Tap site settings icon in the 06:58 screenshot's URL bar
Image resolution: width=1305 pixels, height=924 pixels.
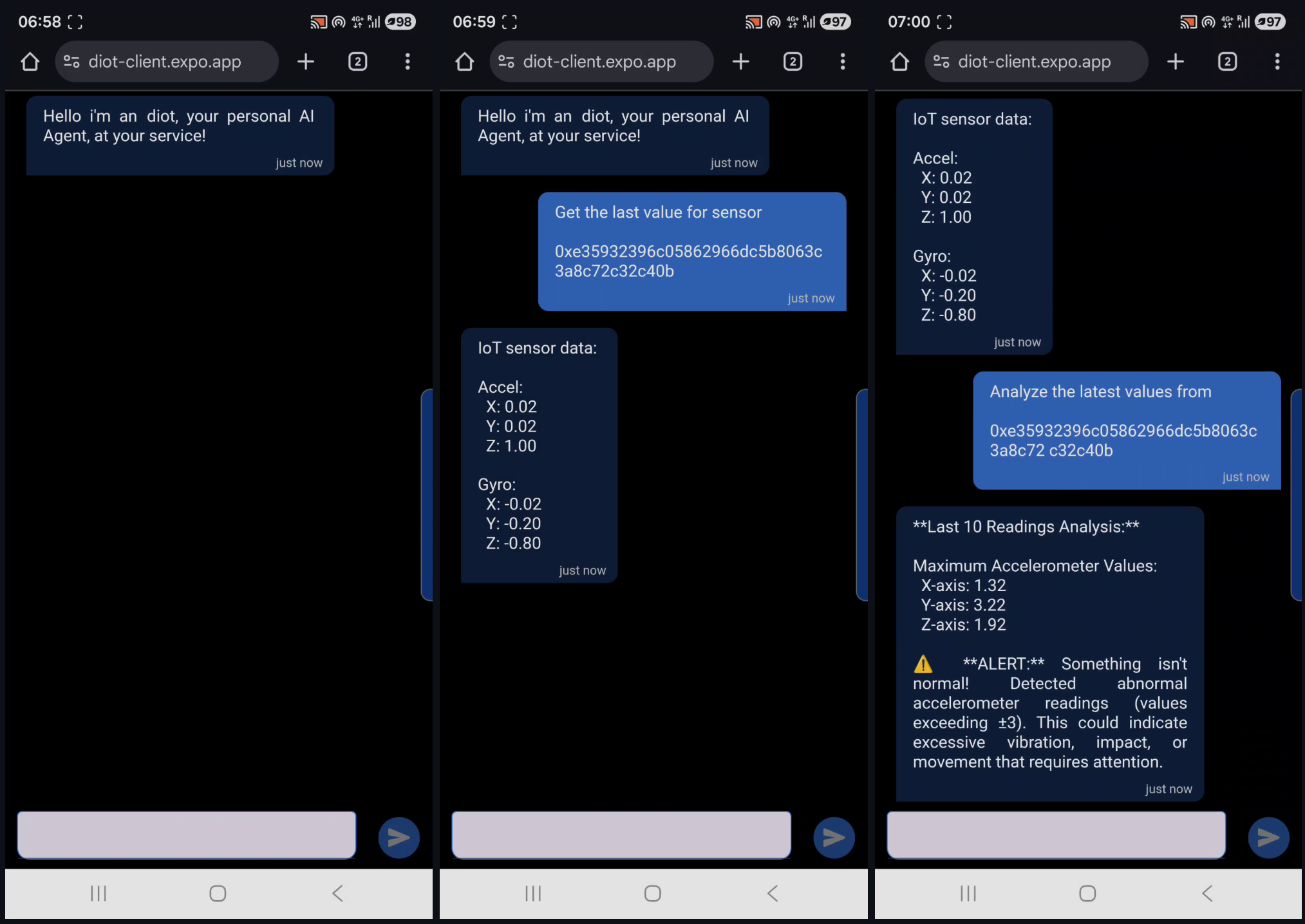point(71,62)
